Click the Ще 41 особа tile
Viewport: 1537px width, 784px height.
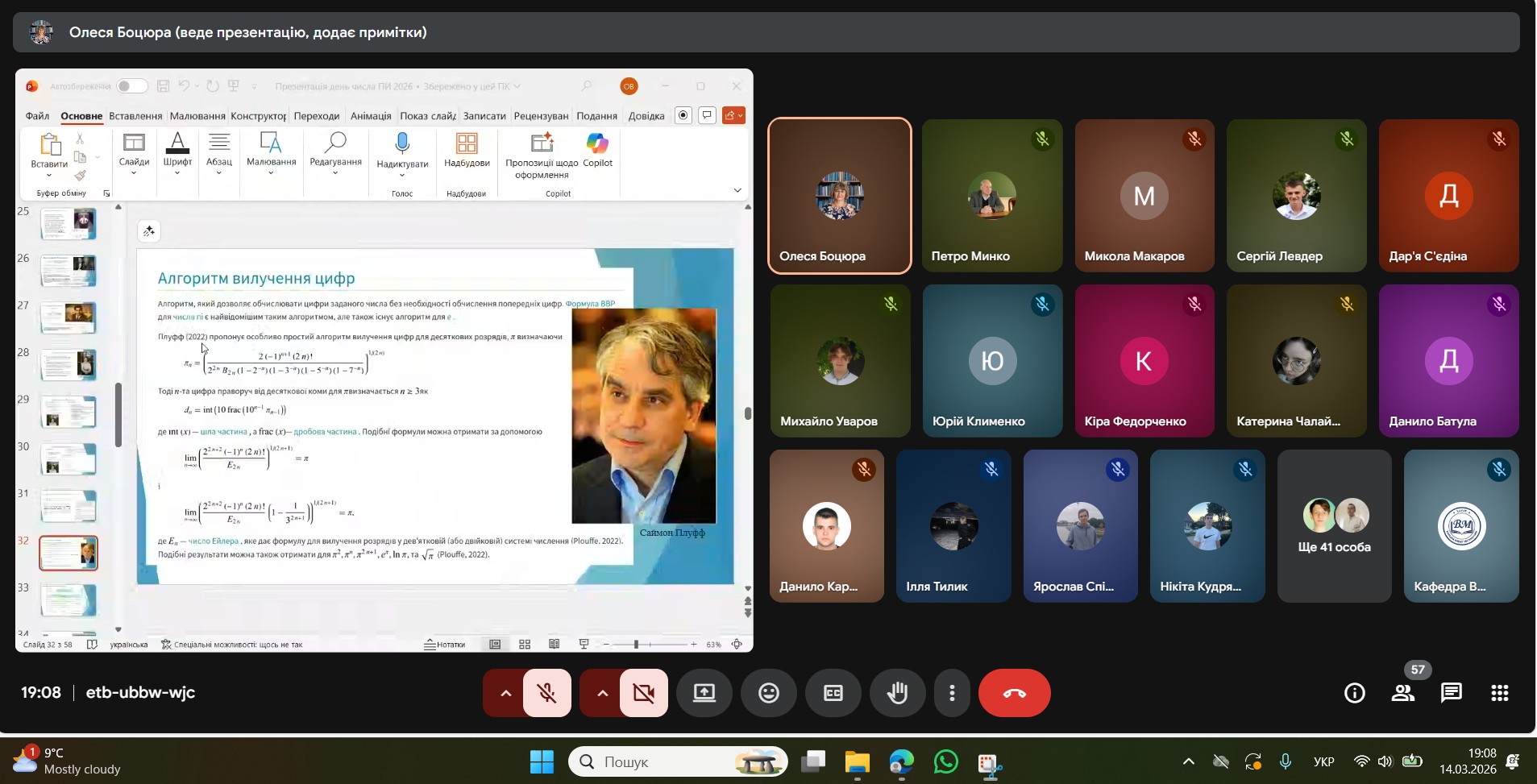(x=1334, y=526)
